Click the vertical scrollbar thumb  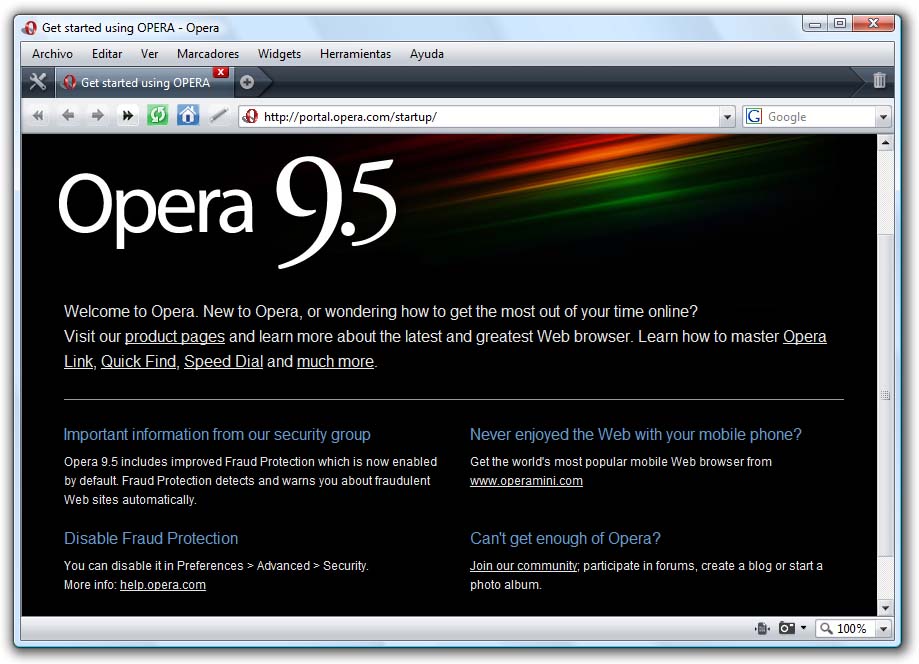point(885,396)
